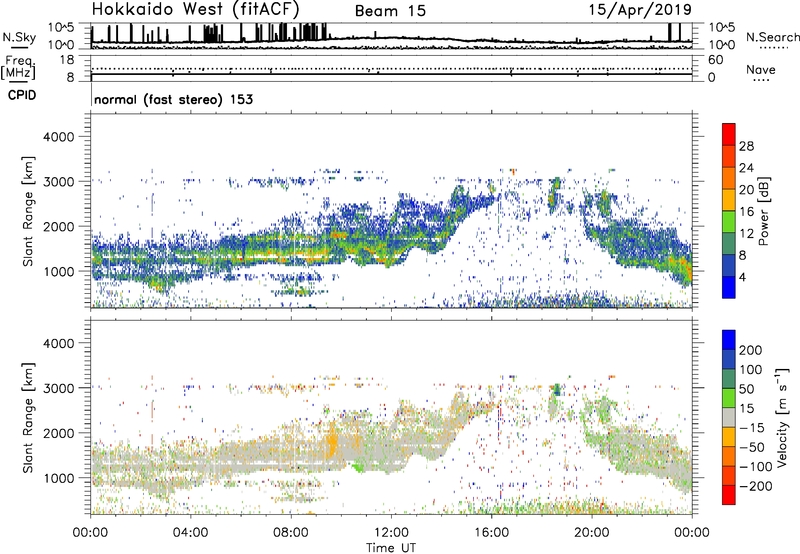Click the "28" label on the power colorbar
Image resolution: width=800 pixels, height=554 pixels.
click(746, 146)
